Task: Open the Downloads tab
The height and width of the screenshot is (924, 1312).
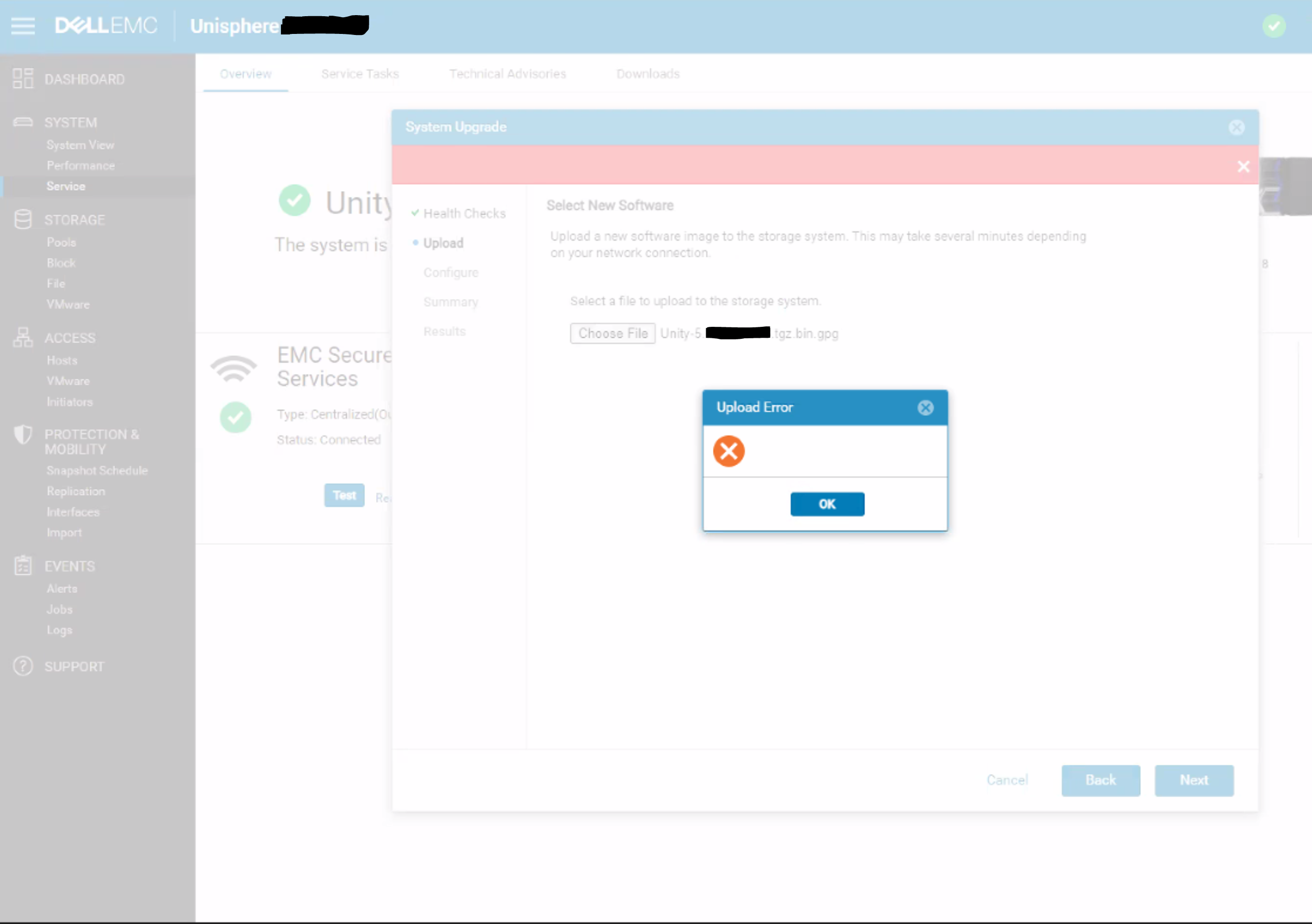Action: coord(648,74)
